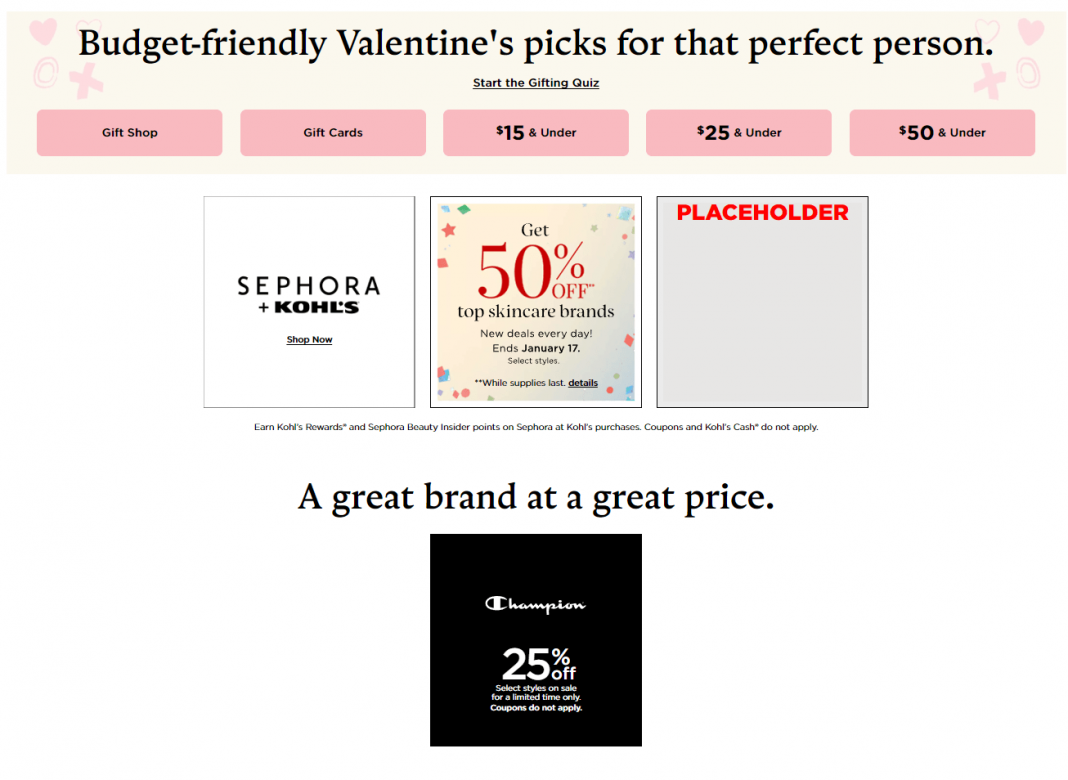Open the skincare offer details link
1068x780 pixels.
click(x=583, y=382)
